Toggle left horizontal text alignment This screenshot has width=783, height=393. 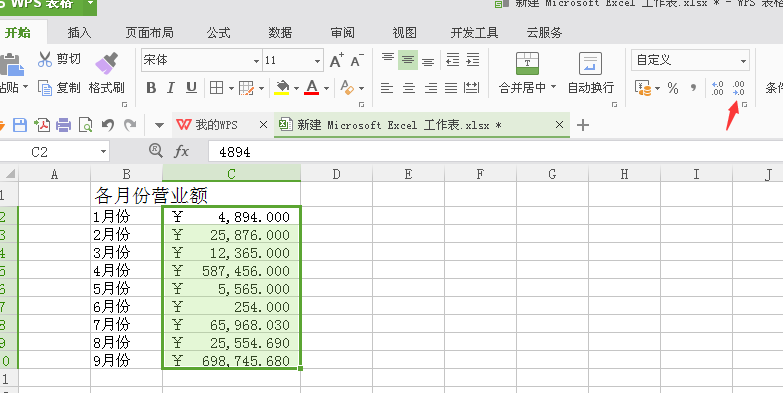pos(387,88)
